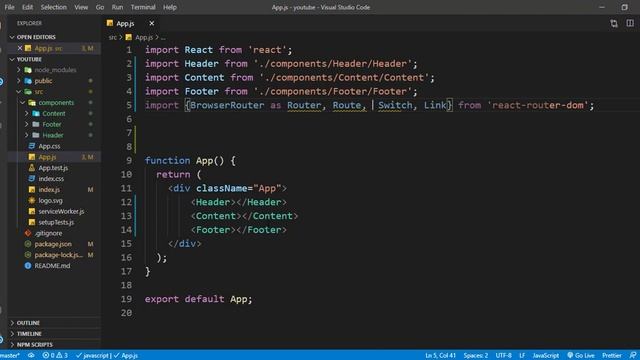Split the editor to the right
The image size is (640, 360).
pyautogui.click(x=630, y=23)
